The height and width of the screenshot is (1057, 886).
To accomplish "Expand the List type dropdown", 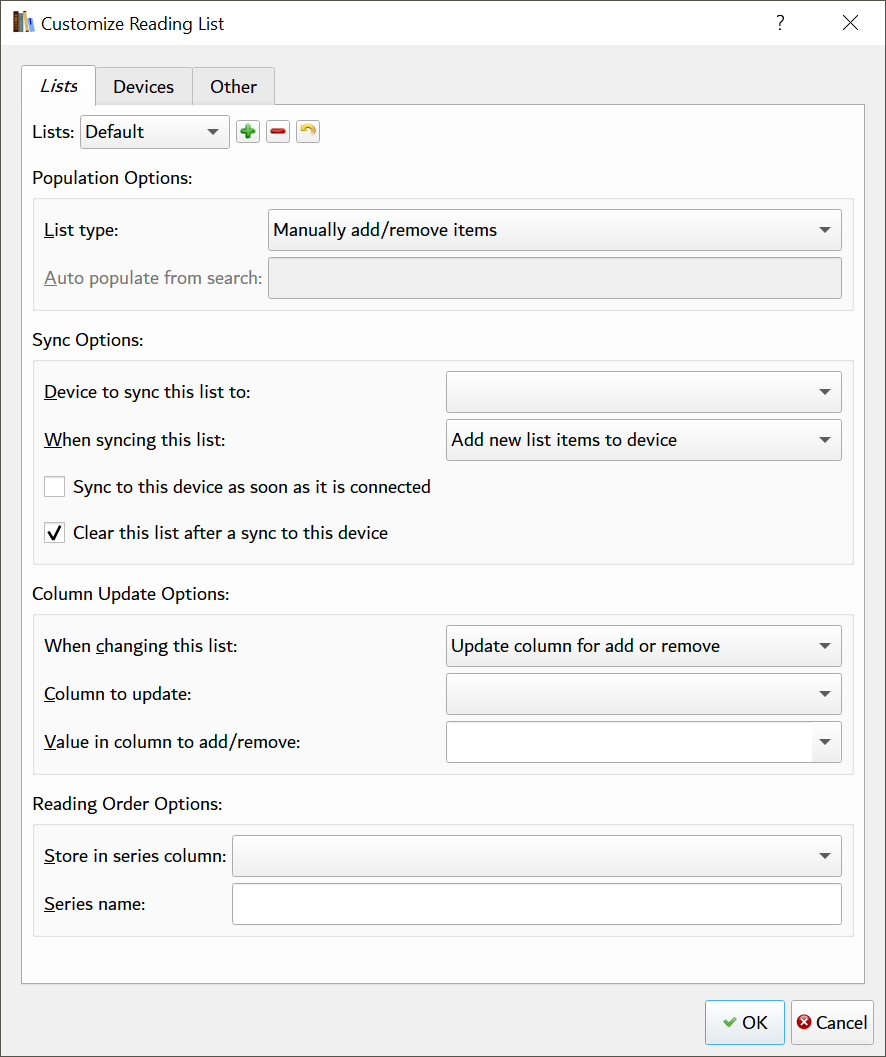I will (x=555, y=230).
